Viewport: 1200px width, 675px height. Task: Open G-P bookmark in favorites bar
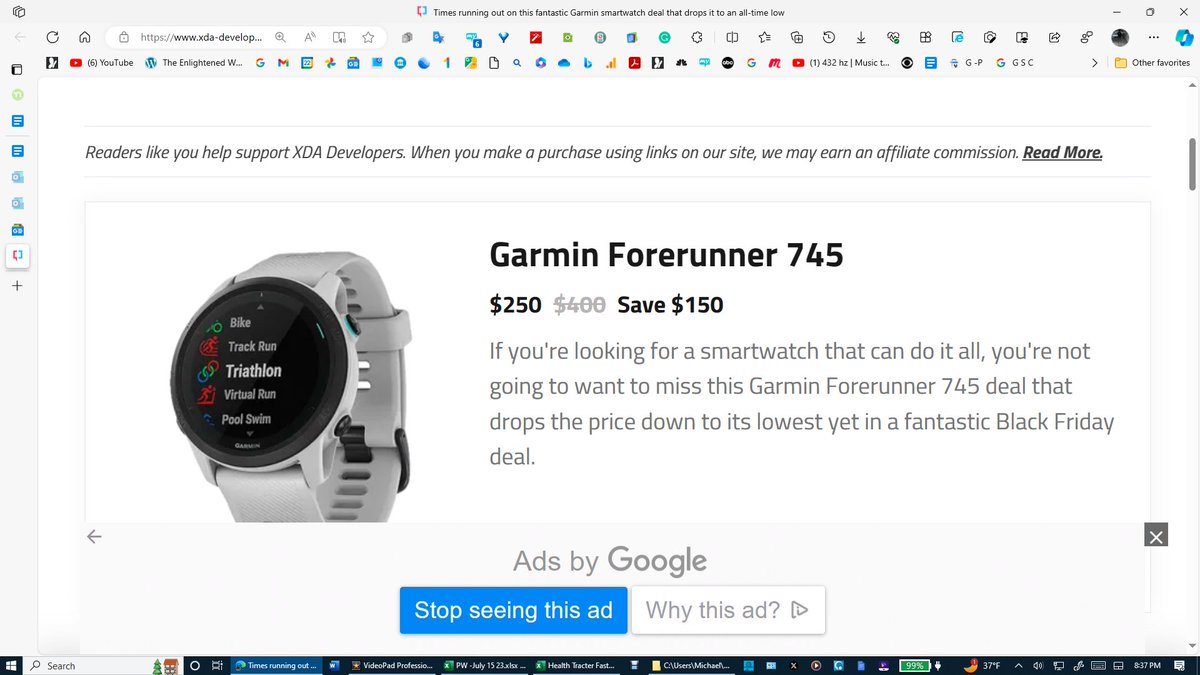966,63
